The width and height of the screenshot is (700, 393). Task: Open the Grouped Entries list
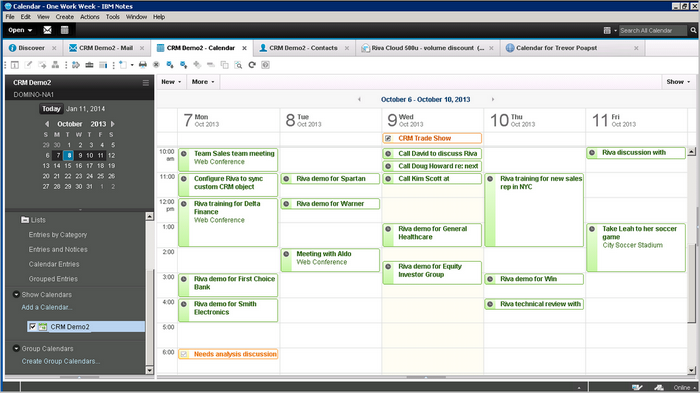click(53, 279)
